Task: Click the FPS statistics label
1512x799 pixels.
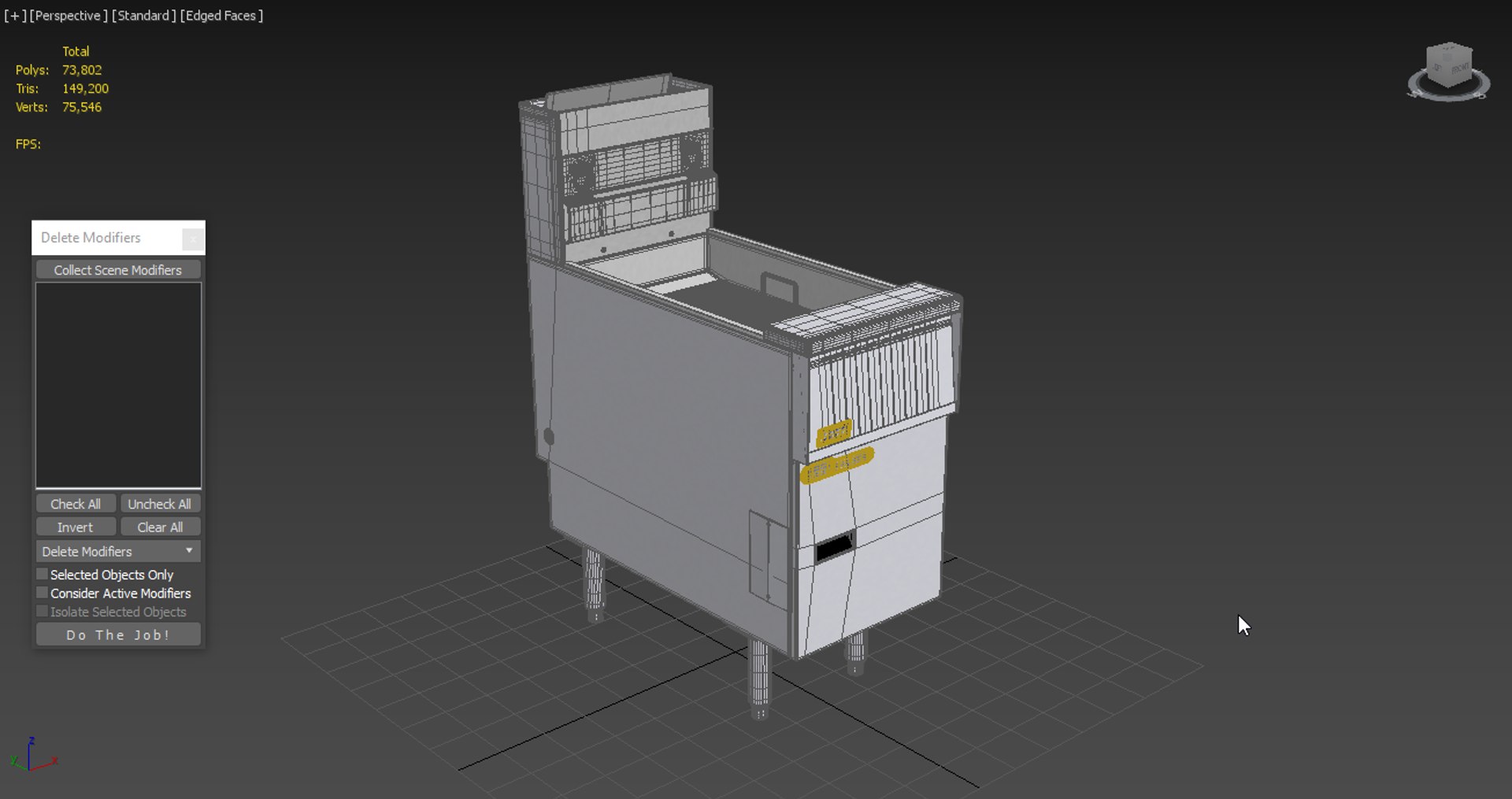Action: coord(28,144)
